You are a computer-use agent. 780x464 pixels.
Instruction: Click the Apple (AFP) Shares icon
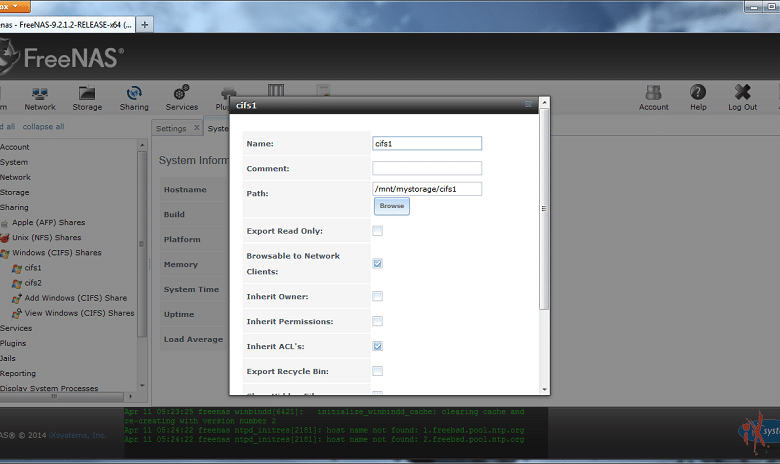pos(4,223)
